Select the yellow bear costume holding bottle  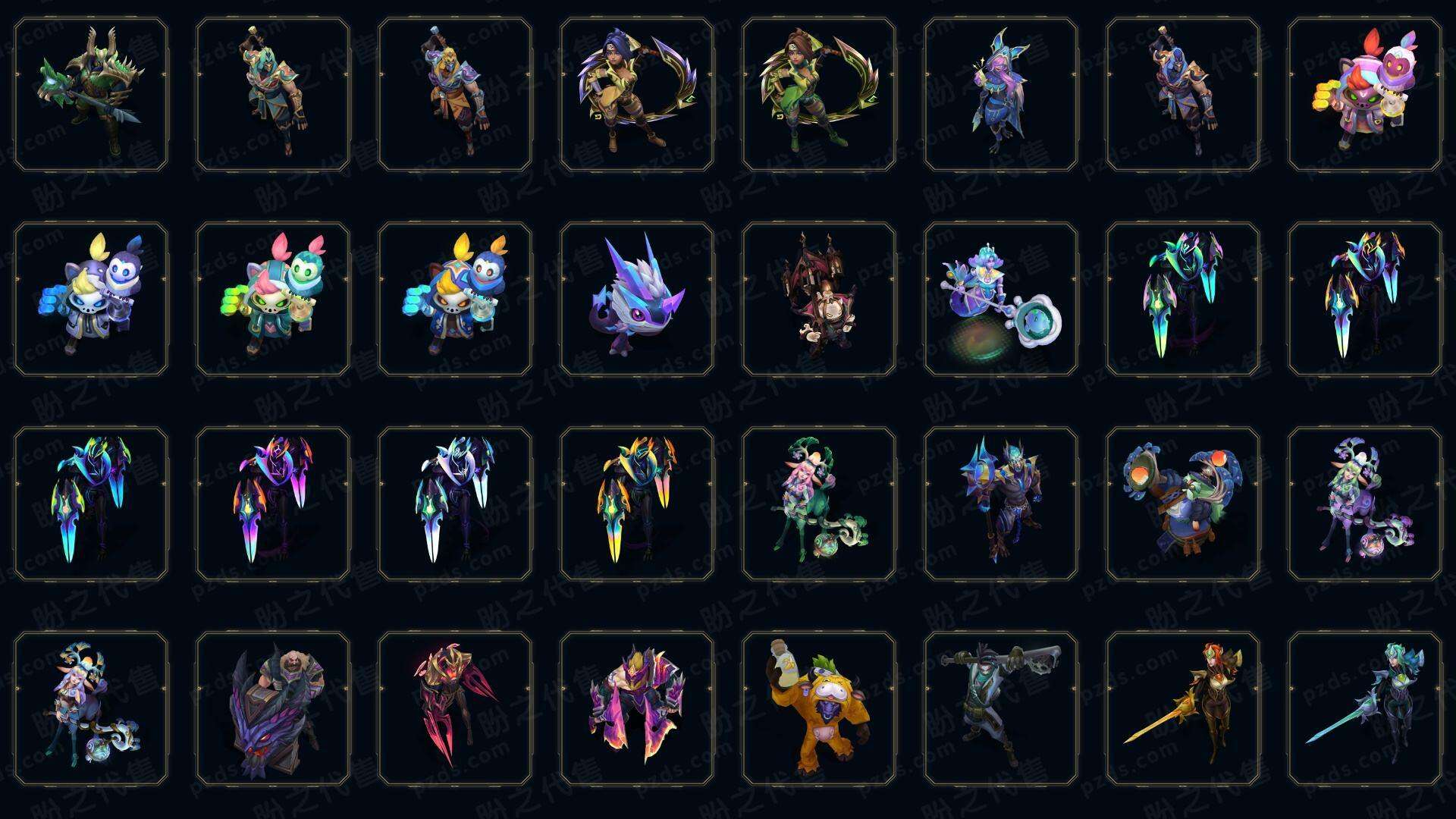(x=819, y=708)
